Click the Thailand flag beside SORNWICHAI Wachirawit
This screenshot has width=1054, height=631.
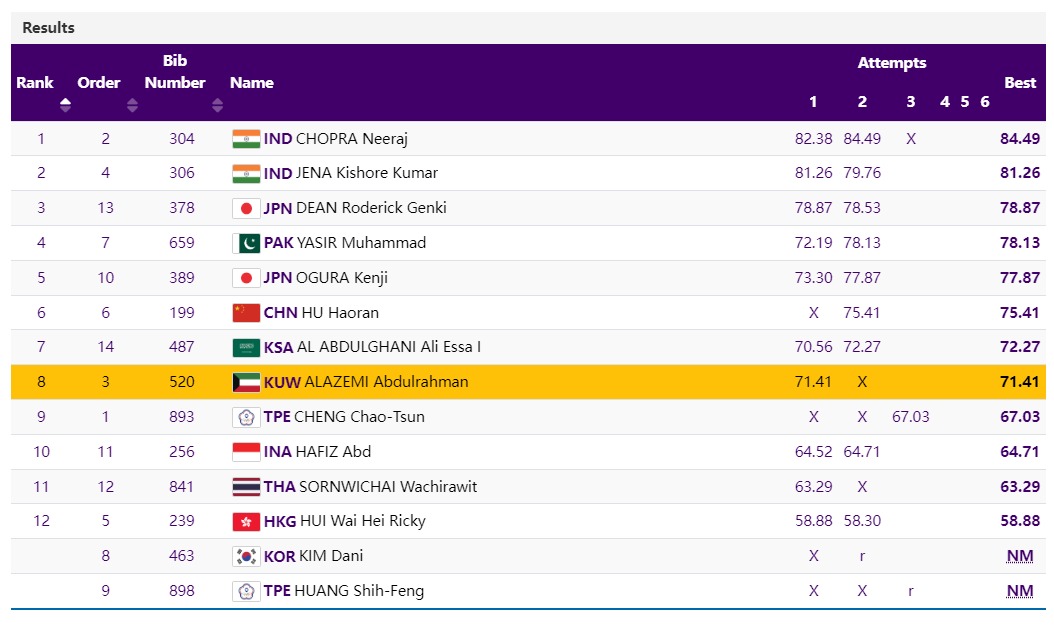pos(246,487)
